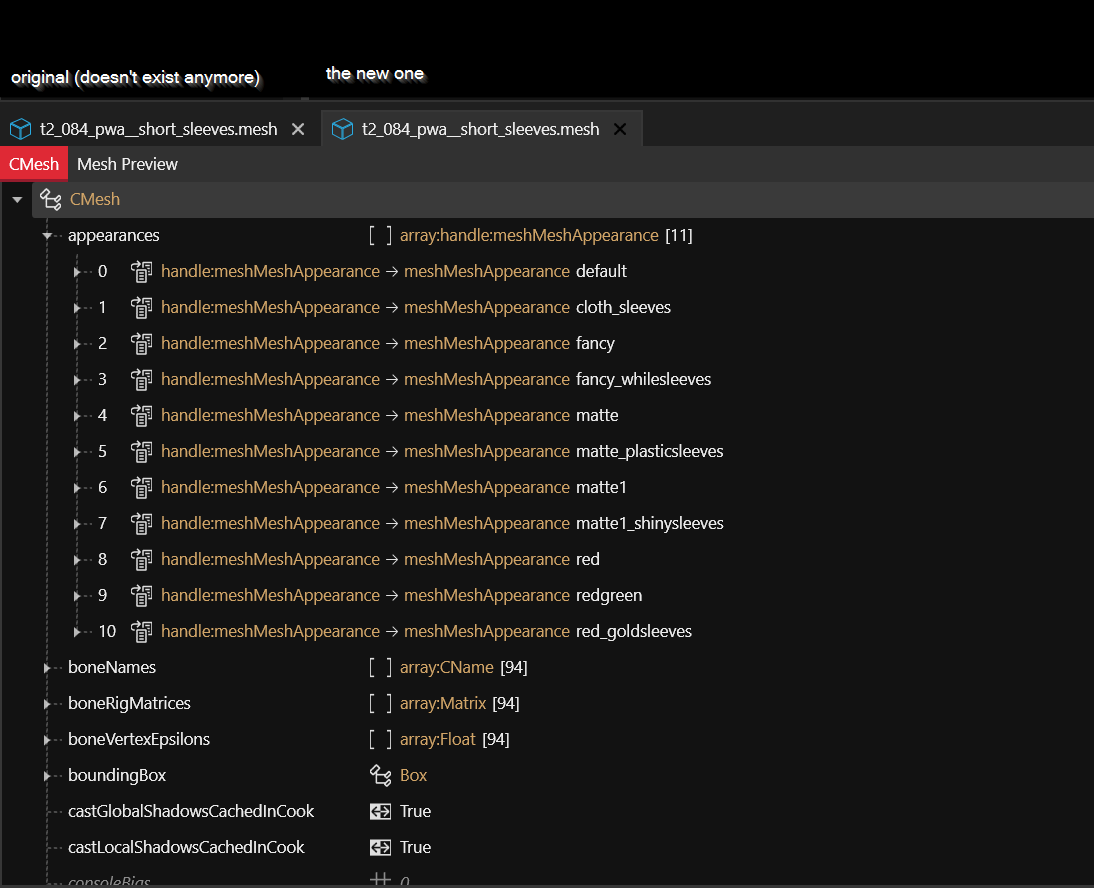
Task: Expand appearance 10 red_goldsleeves
Action: pyautogui.click(x=78, y=632)
